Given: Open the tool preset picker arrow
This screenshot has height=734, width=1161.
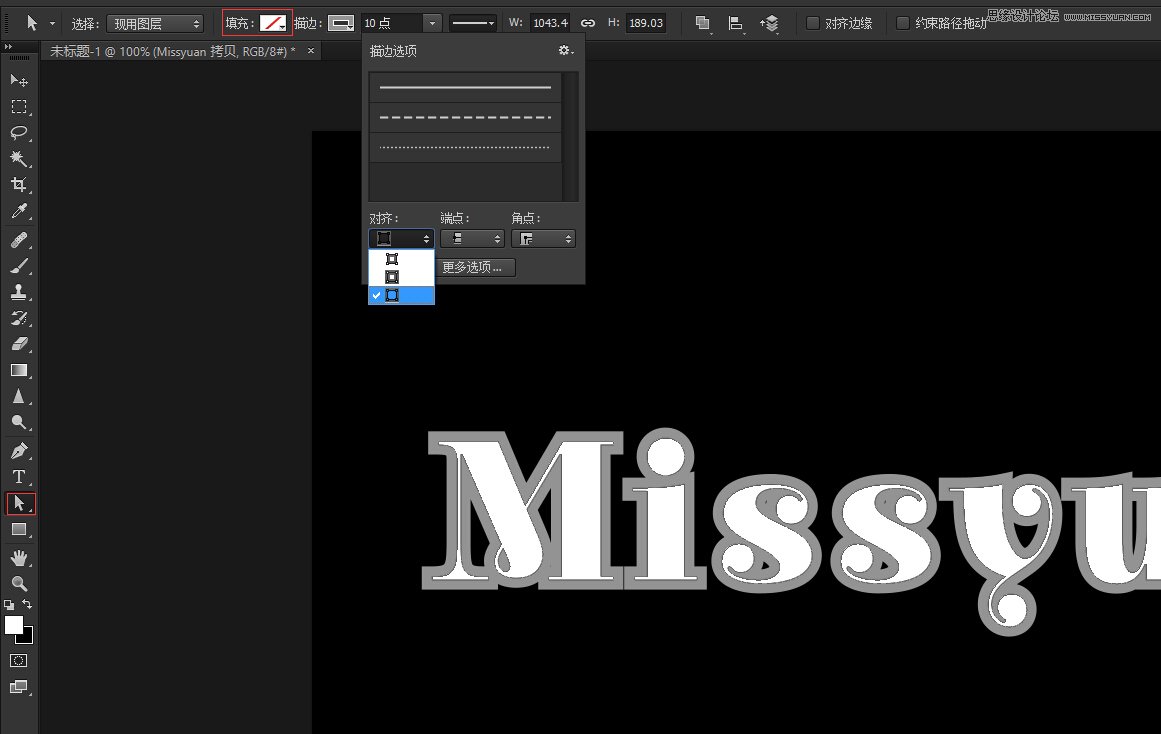Looking at the screenshot, I should pyautogui.click(x=52, y=24).
